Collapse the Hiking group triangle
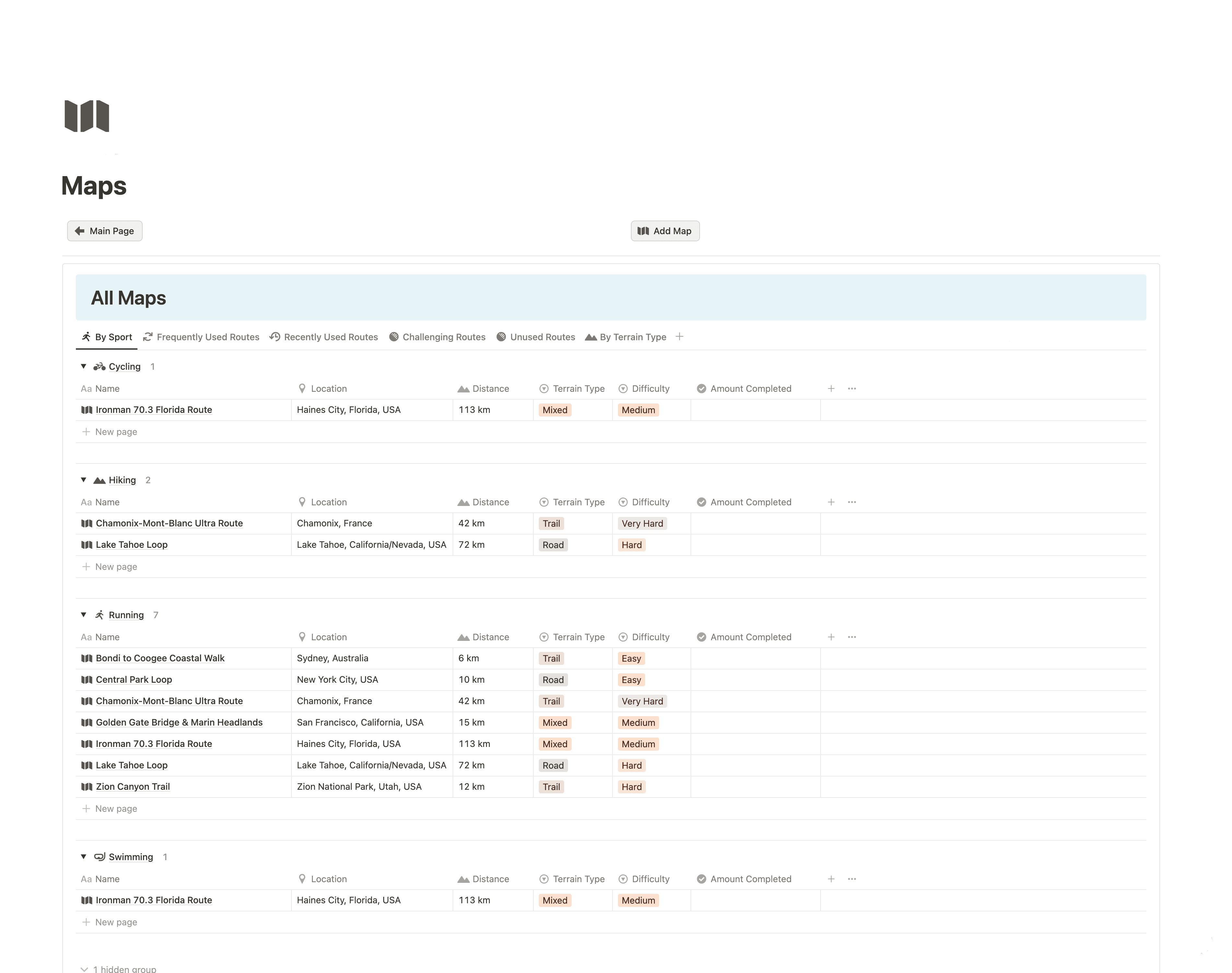Image resolution: width=1232 pixels, height=973 pixels. click(84, 480)
